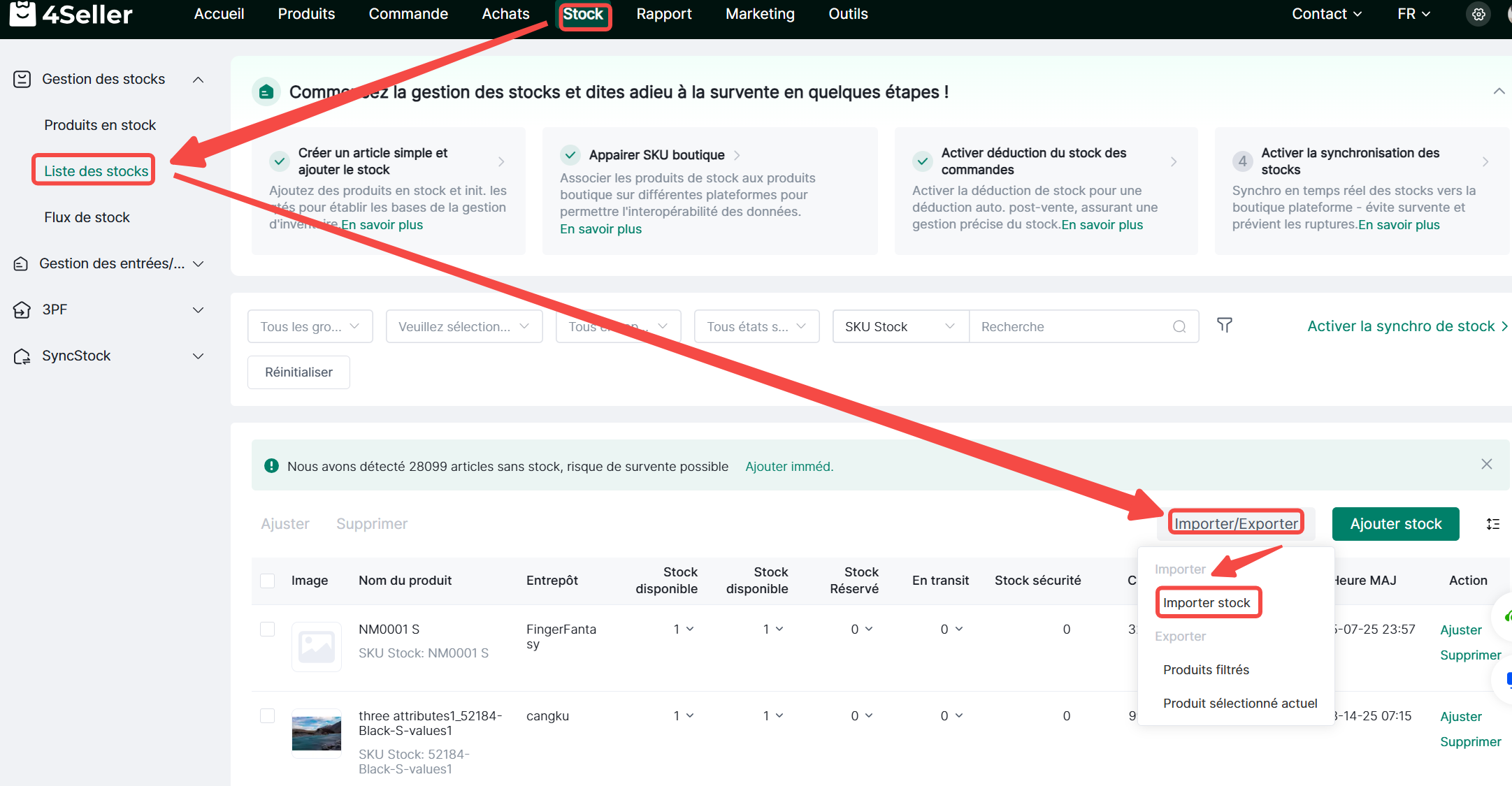Click the 4Seller logo icon

[x=22, y=13]
